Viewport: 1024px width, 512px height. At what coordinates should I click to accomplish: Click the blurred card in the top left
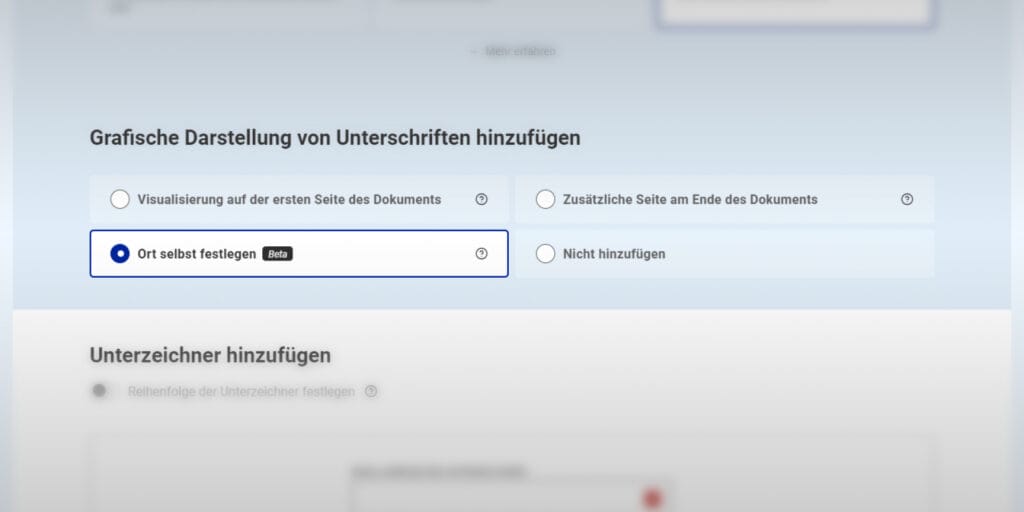(230, 12)
